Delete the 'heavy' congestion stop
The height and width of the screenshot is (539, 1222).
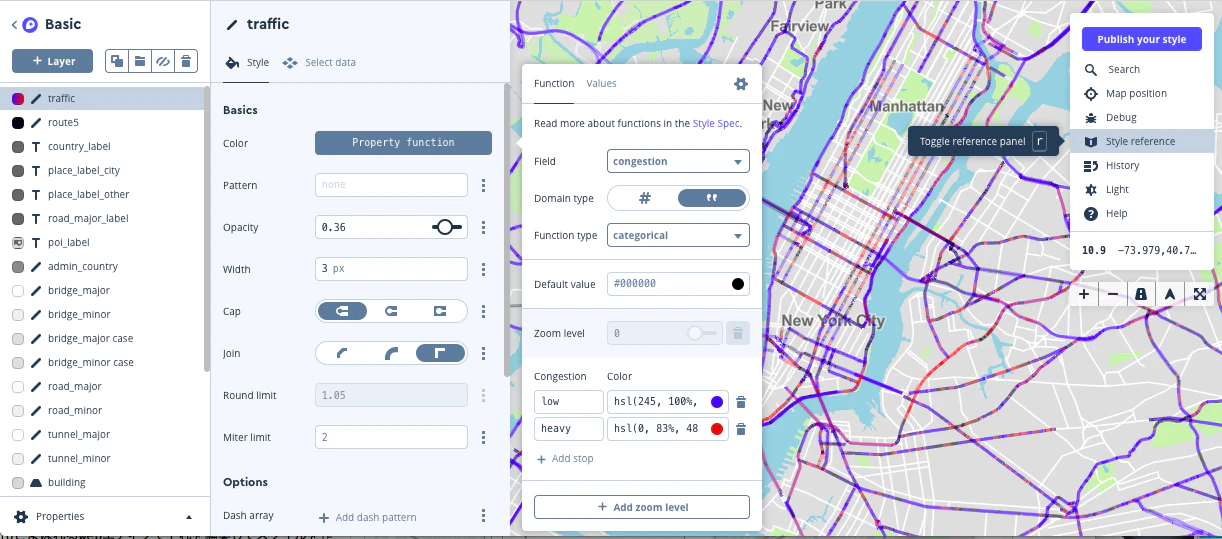[x=741, y=429]
